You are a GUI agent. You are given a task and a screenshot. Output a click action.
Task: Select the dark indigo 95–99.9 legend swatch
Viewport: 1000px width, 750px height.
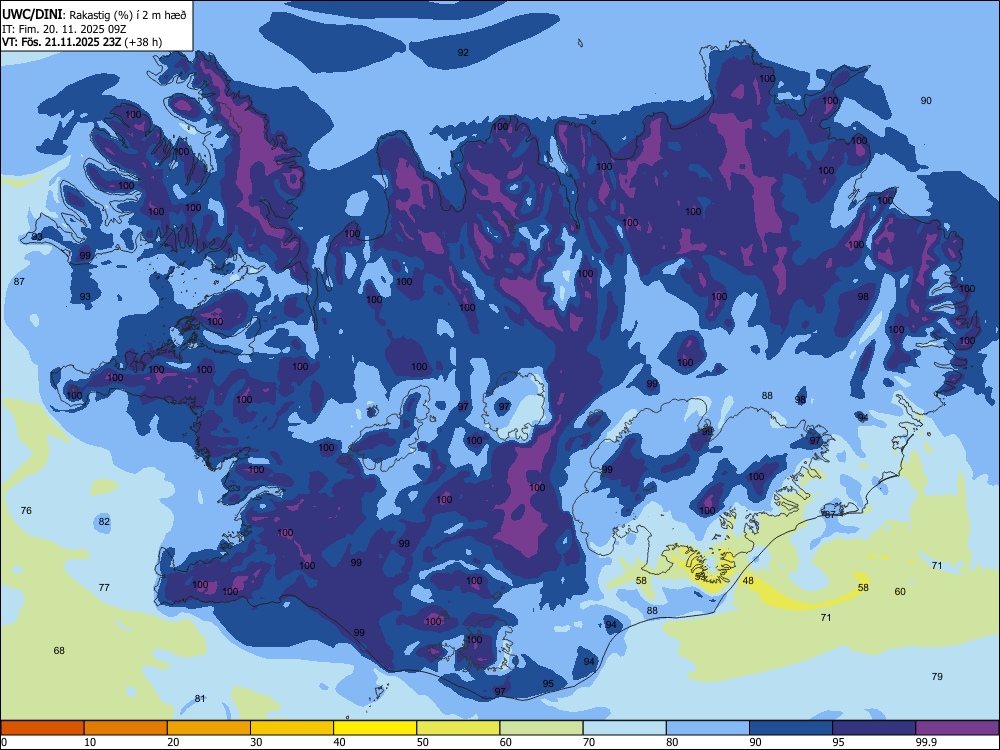pyautogui.click(x=874, y=728)
